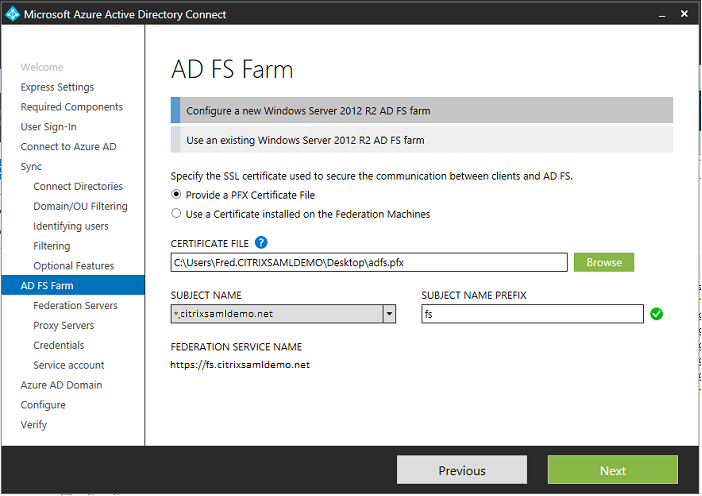702x496 pixels.
Task: Select Use a Certificate installed on Federation Machines
Action: click(177, 214)
